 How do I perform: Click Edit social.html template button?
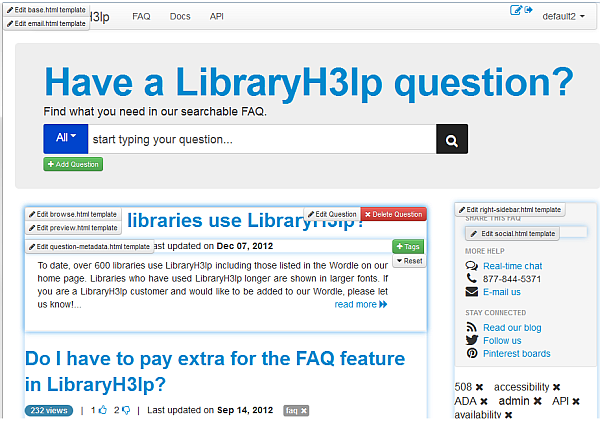[512, 233]
